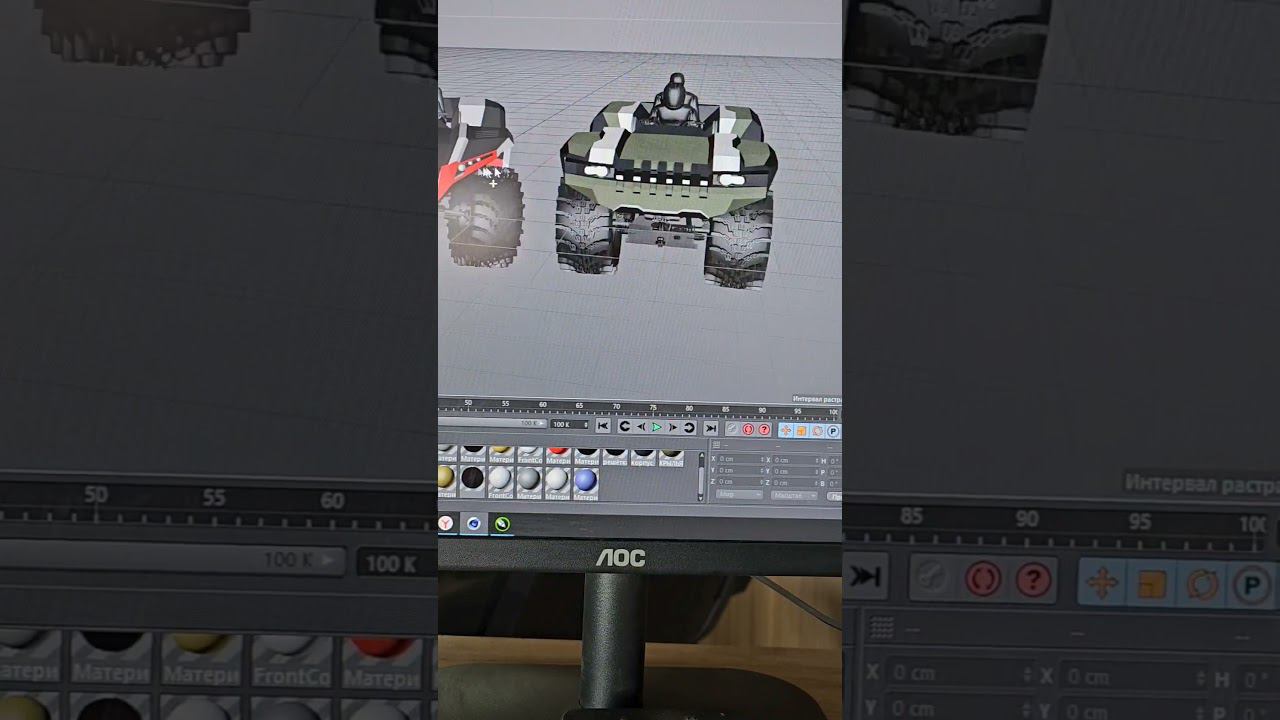
Task: Select the driver figure on the jeep
Action: [675, 100]
